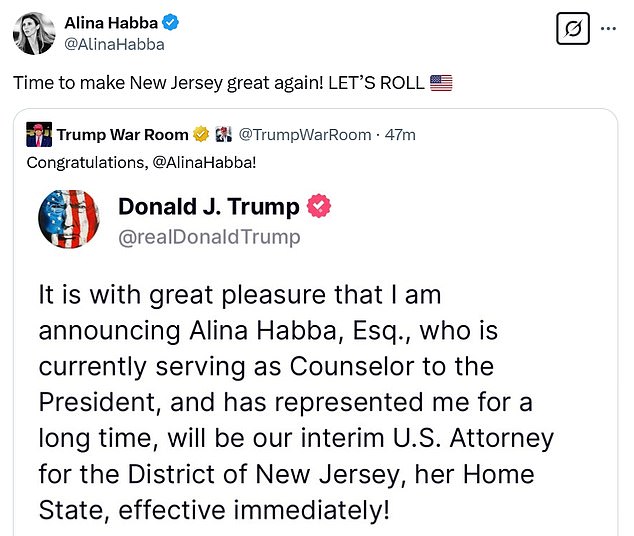Open Alina Habba's profile photo
Viewport: 634px width, 536px height.
coord(32,33)
